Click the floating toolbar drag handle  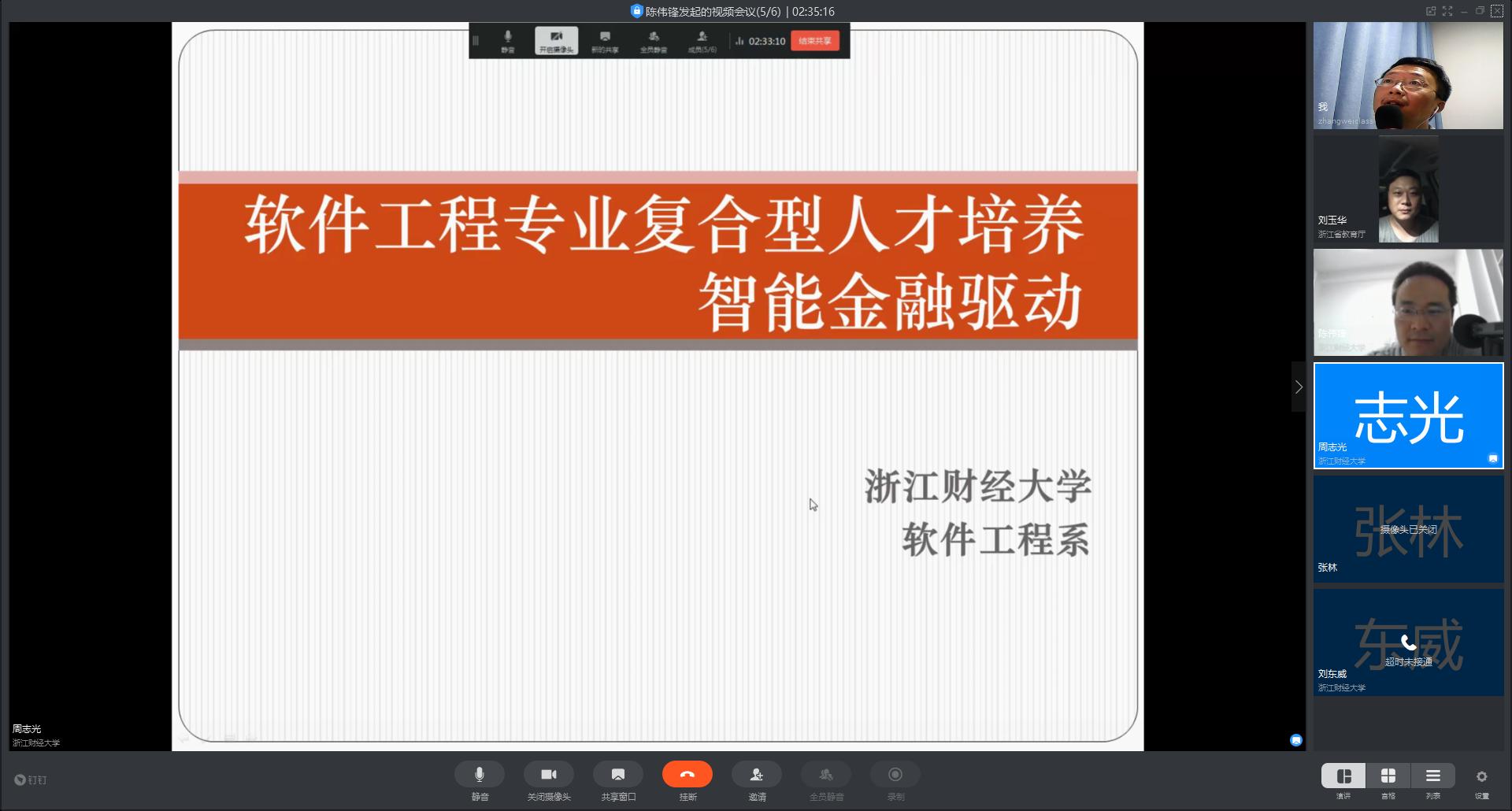click(x=476, y=41)
